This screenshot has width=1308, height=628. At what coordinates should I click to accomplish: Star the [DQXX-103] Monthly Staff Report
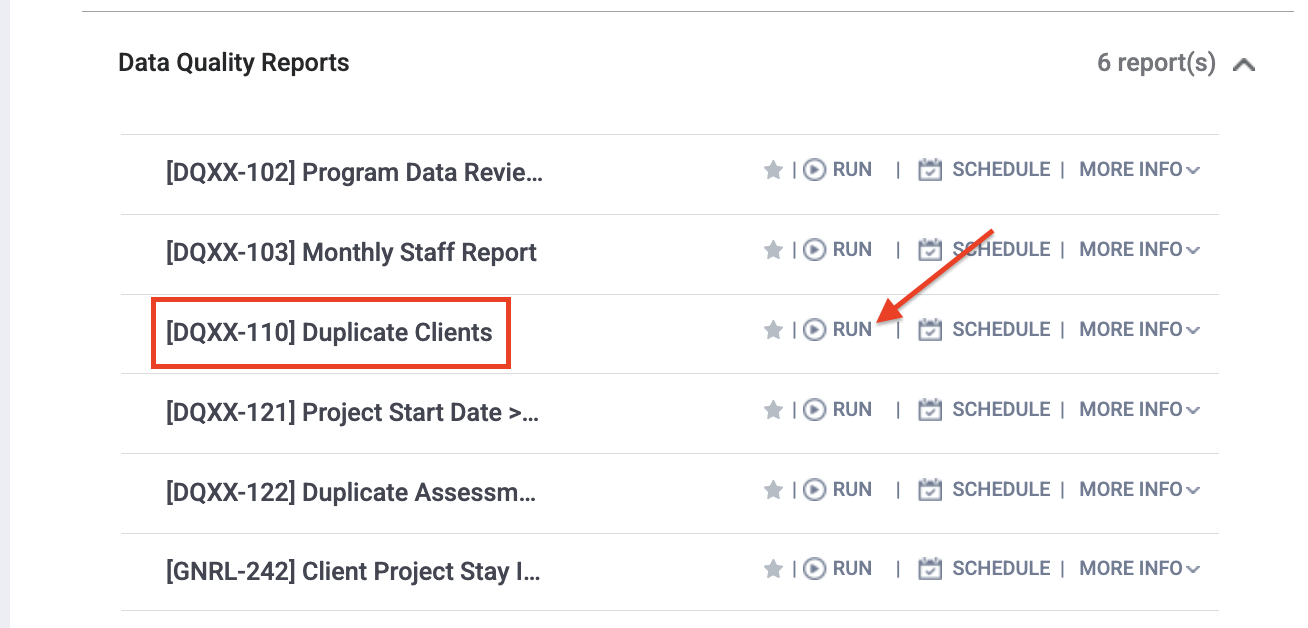(x=773, y=249)
